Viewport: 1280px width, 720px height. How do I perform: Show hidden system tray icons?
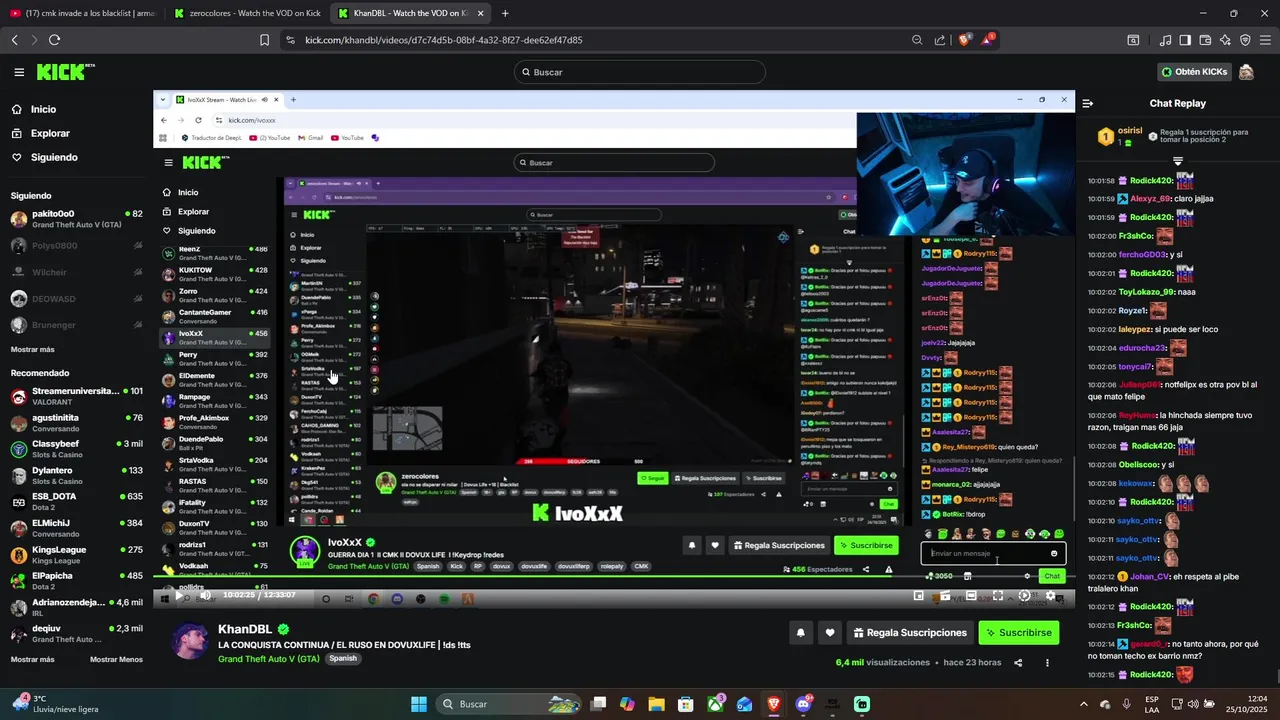coord(1083,704)
